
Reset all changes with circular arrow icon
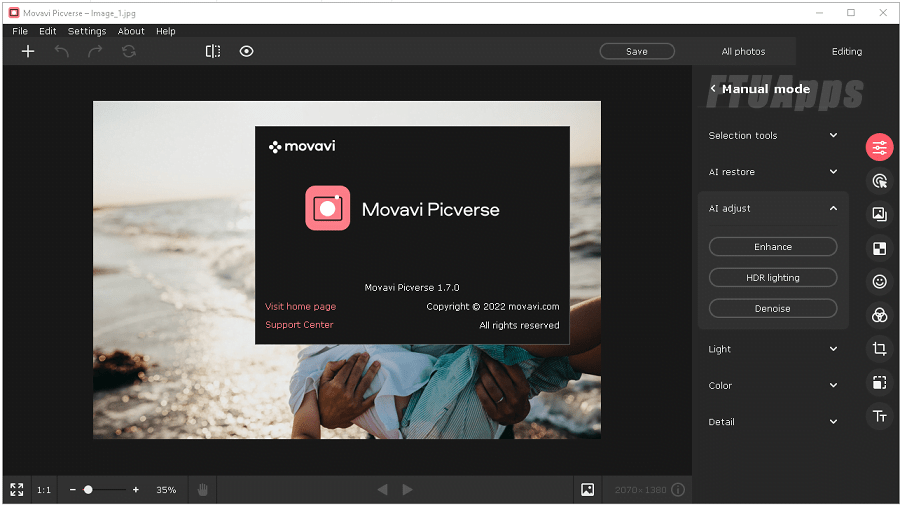(129, 52)
